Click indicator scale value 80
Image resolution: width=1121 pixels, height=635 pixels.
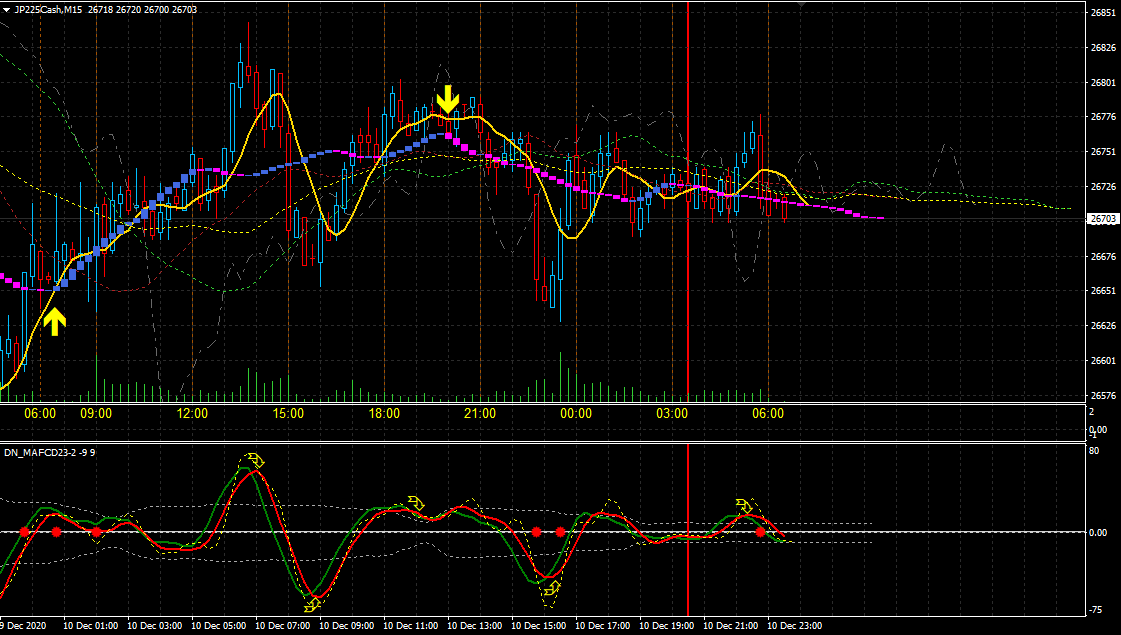pyautogui.click(x=1094, y=451)
